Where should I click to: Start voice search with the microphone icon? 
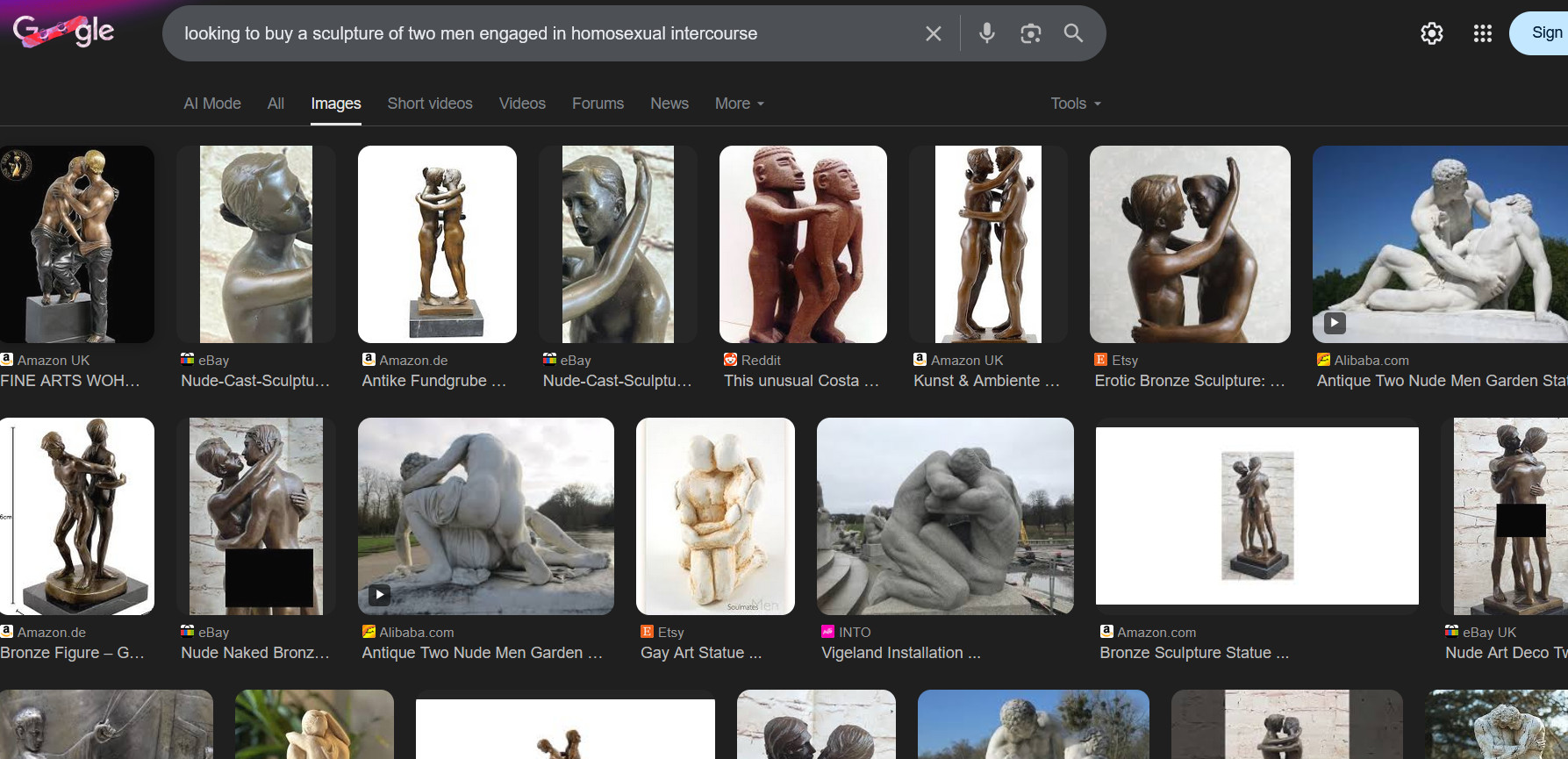click(987, 33)
